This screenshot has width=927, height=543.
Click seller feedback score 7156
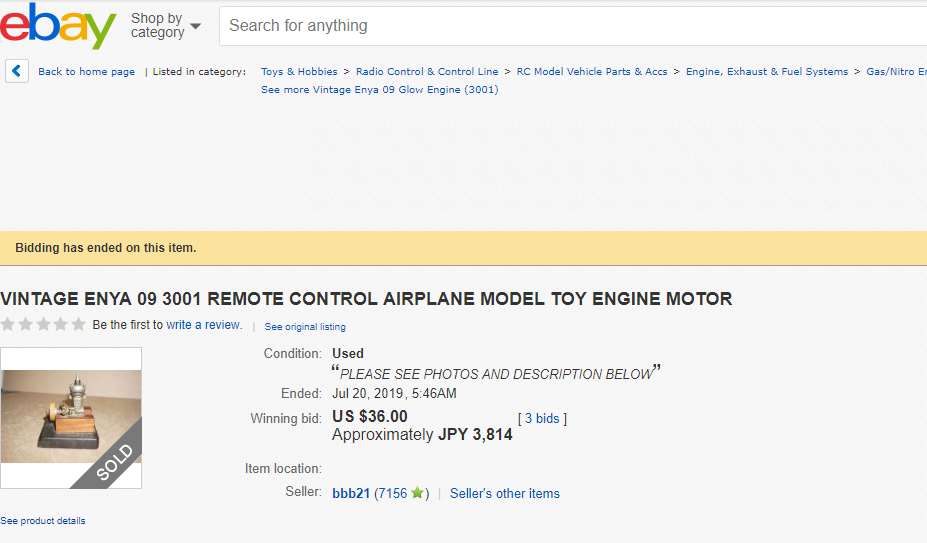pyautogui.click(x=393, y=493)
